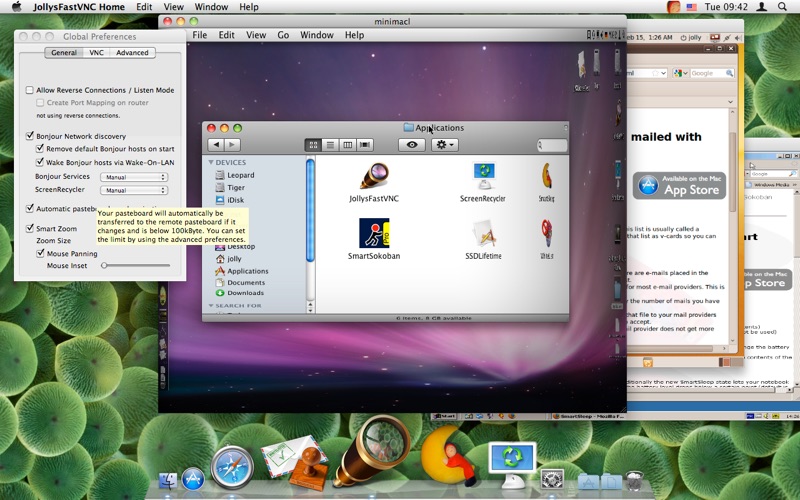Screen dimensions: 800x500
Task: Click the Quick Look eye button
Action: tap(411, 145)
